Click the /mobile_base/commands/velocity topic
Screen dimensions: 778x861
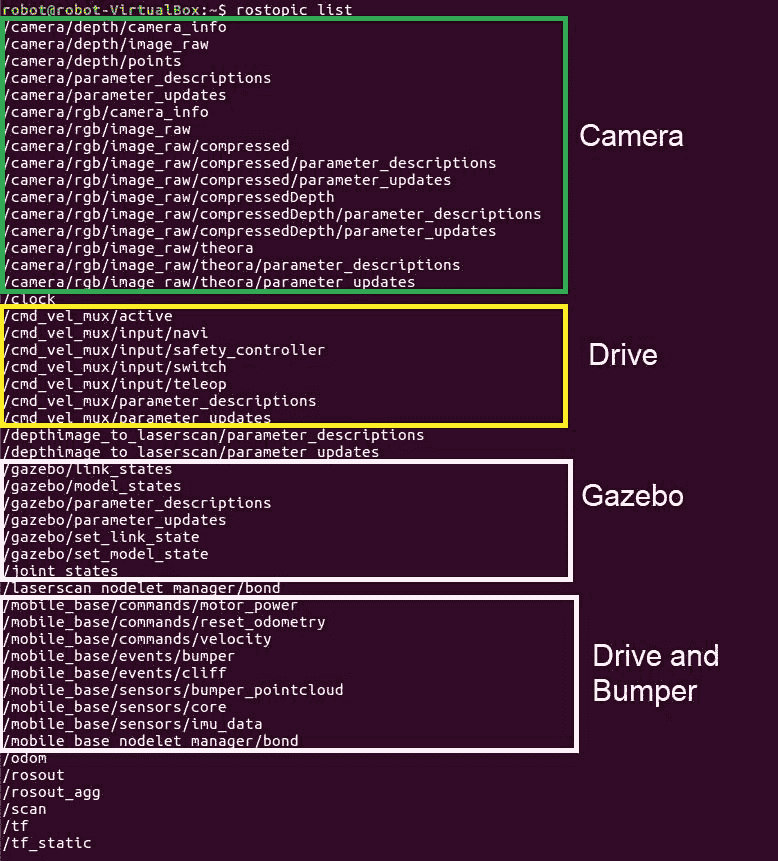[137, 639]
